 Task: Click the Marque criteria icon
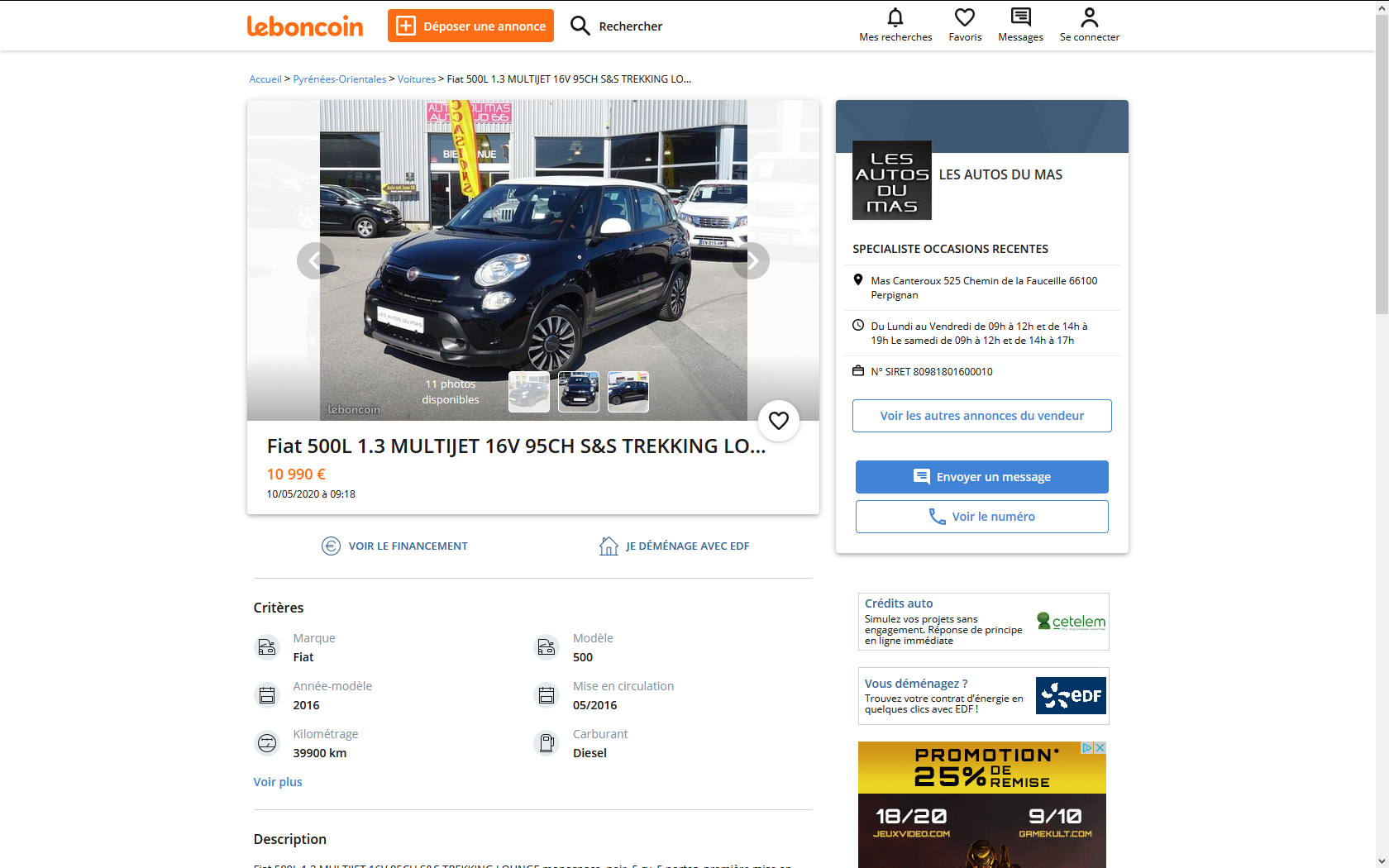click(267, 647)
